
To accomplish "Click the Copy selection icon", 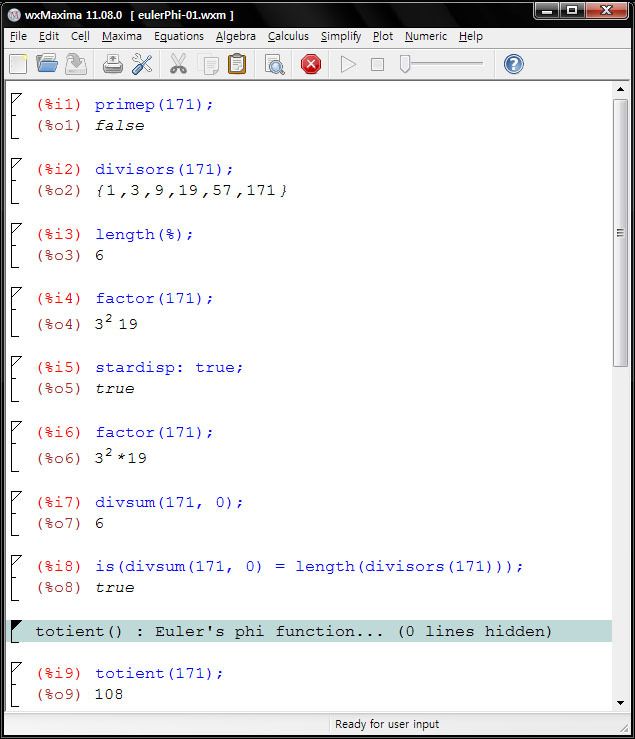I will (x=209, y=65).
